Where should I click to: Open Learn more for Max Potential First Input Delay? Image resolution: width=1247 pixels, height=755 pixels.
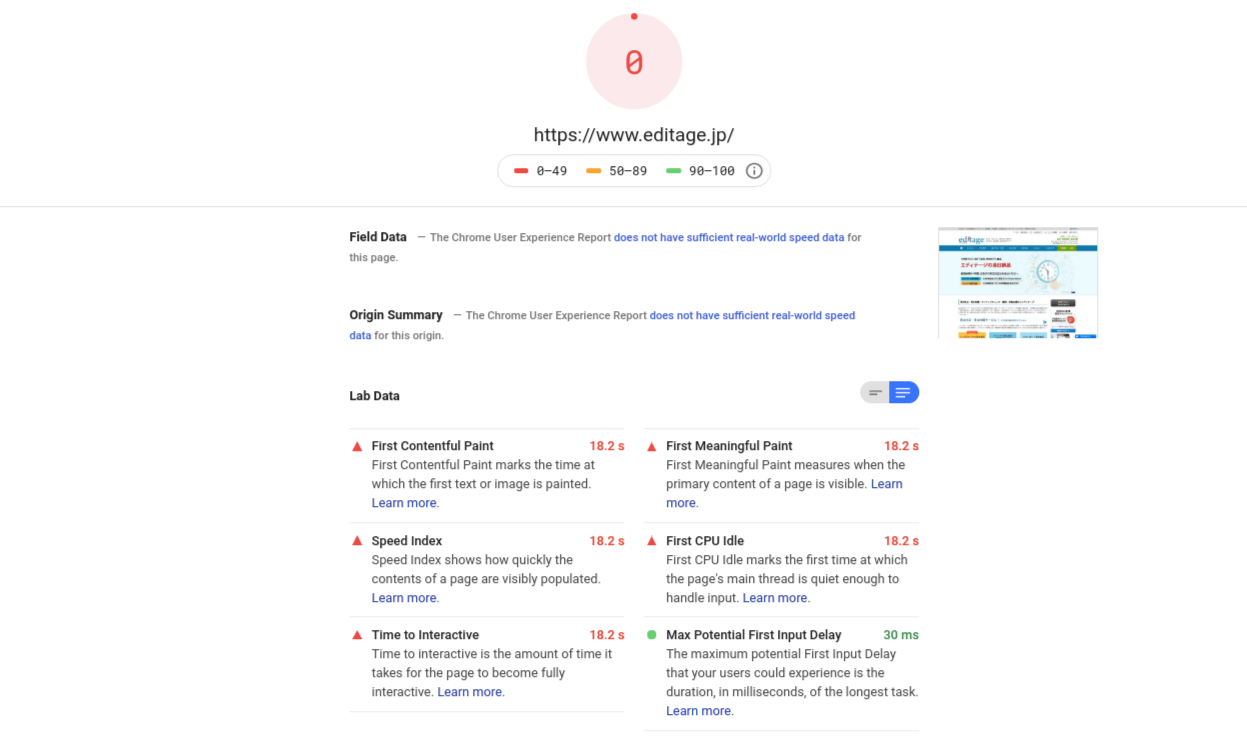697,710
